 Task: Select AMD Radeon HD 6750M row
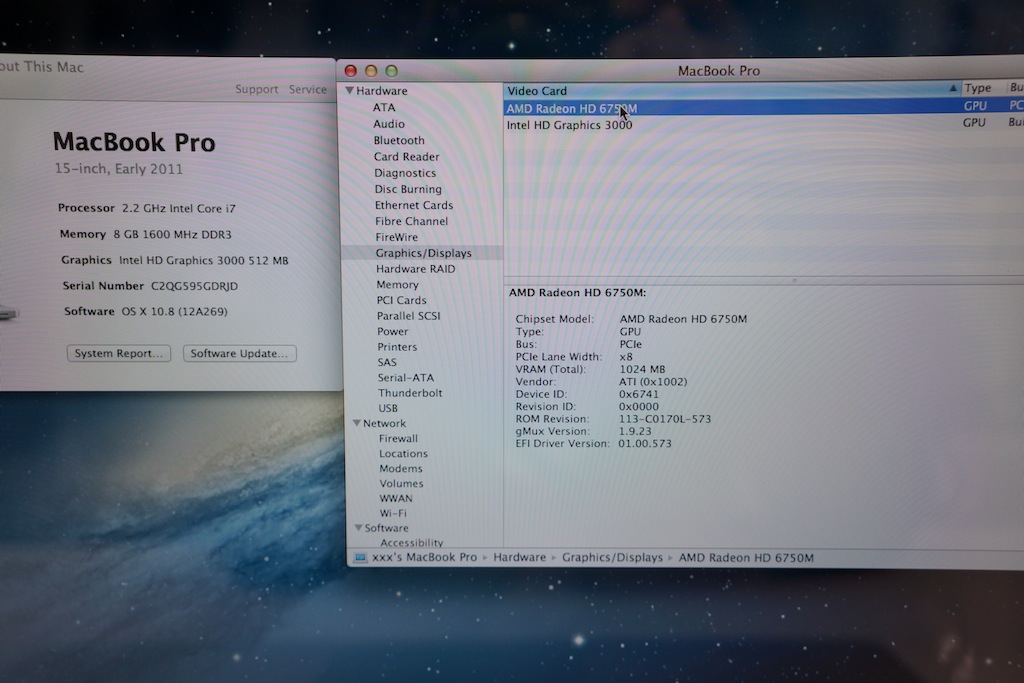click(763, 108)
